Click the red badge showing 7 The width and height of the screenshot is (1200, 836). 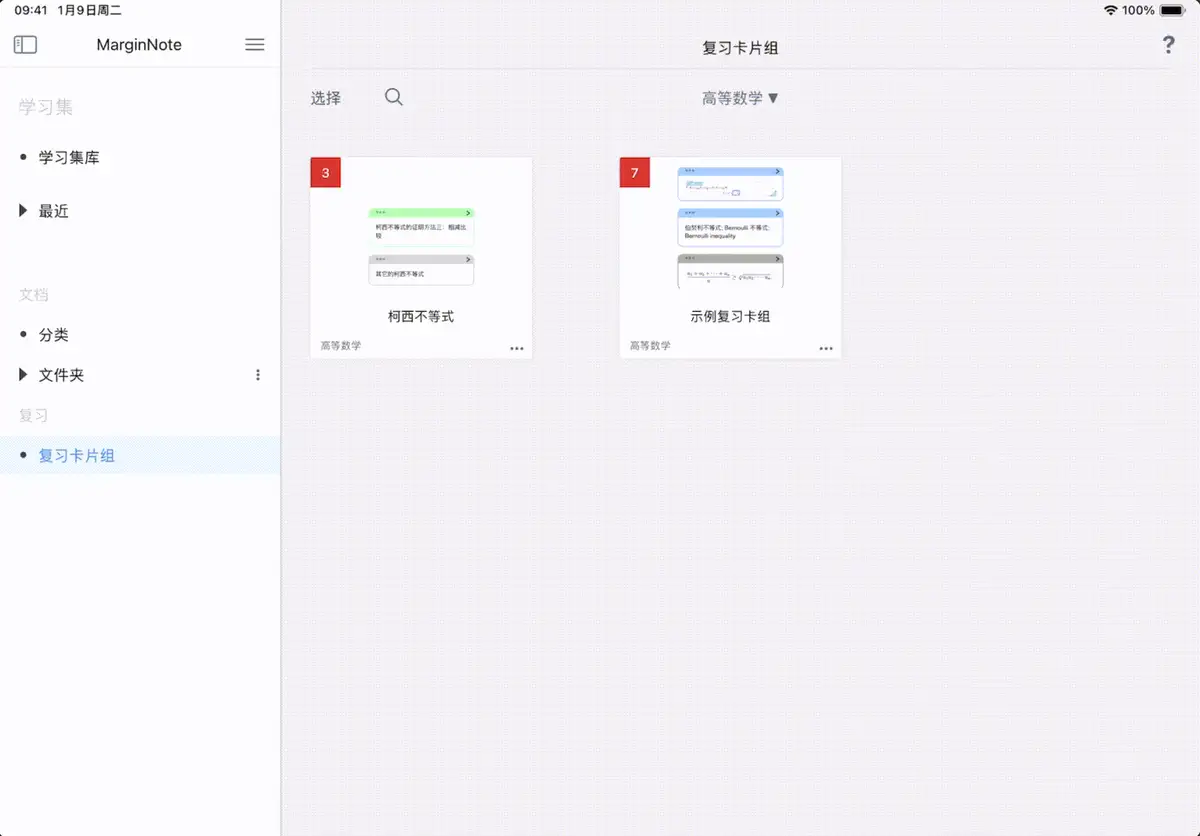(x=635, y=172)
